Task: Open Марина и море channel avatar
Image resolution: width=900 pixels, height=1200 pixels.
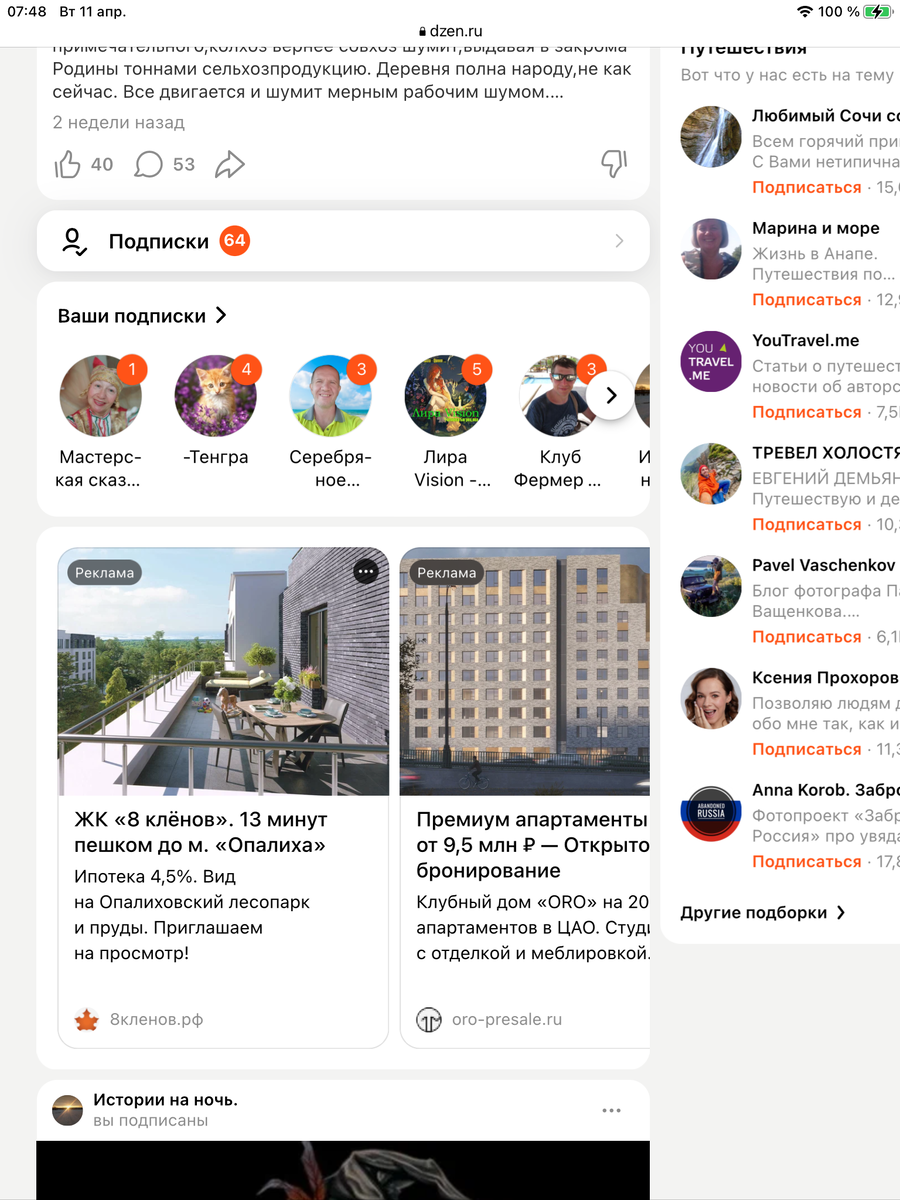Action: (711, 248)
